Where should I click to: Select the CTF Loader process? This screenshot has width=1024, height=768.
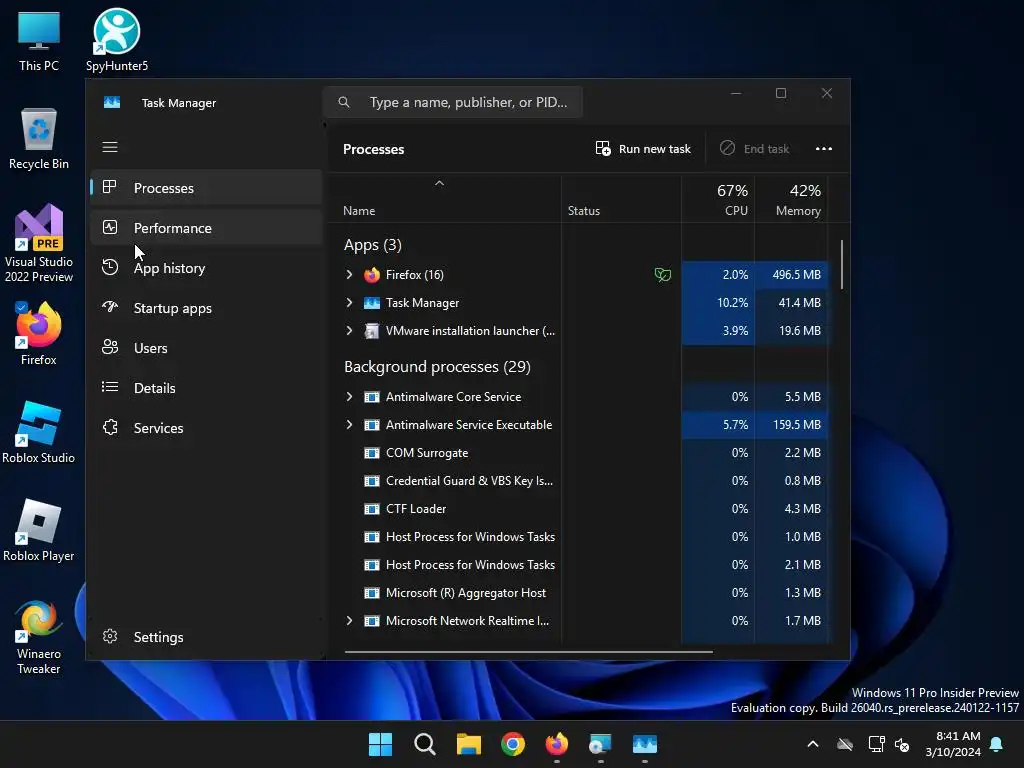578,509
